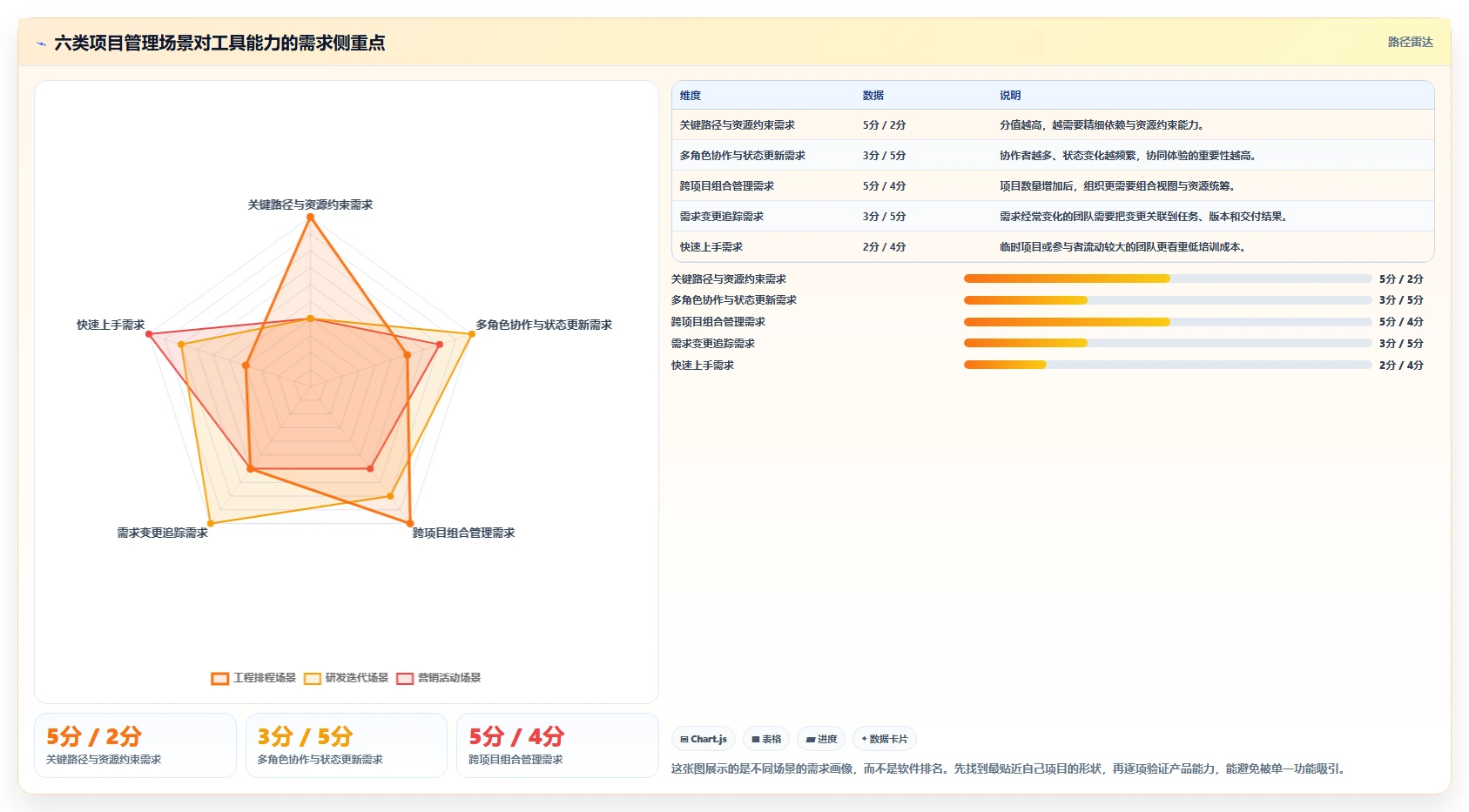Click the 数据 column header
The width and height of the screenshot is (1469, 812).
873,96
